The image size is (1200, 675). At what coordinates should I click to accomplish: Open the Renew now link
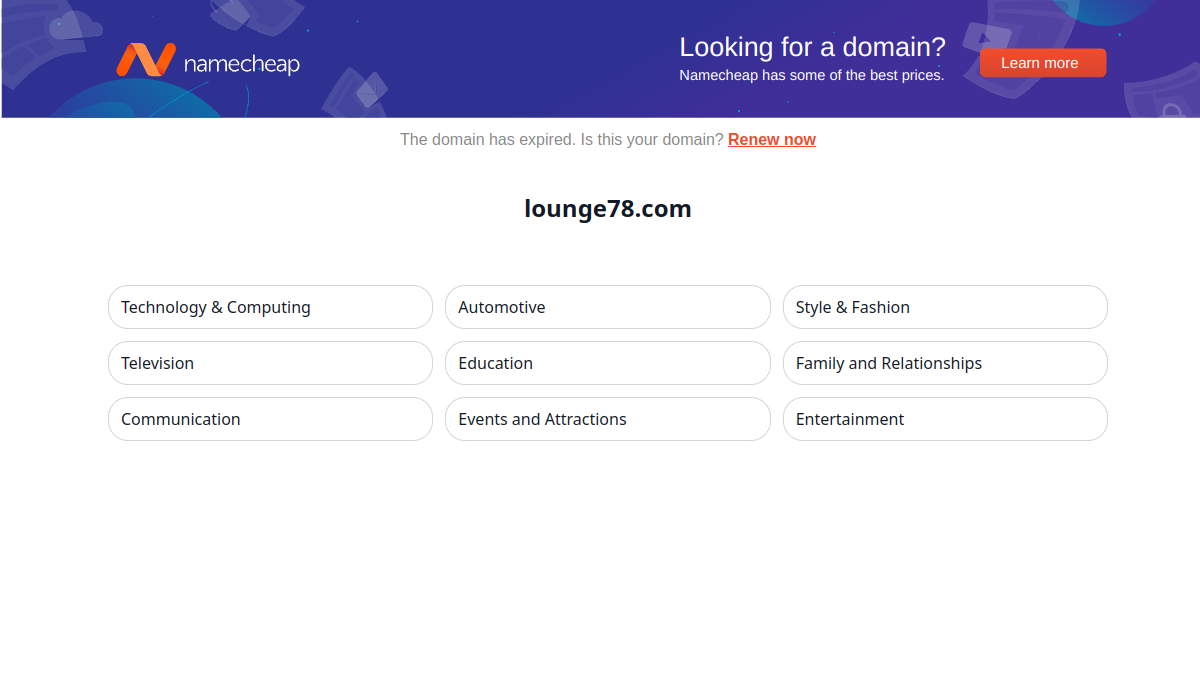coord(772,140)
